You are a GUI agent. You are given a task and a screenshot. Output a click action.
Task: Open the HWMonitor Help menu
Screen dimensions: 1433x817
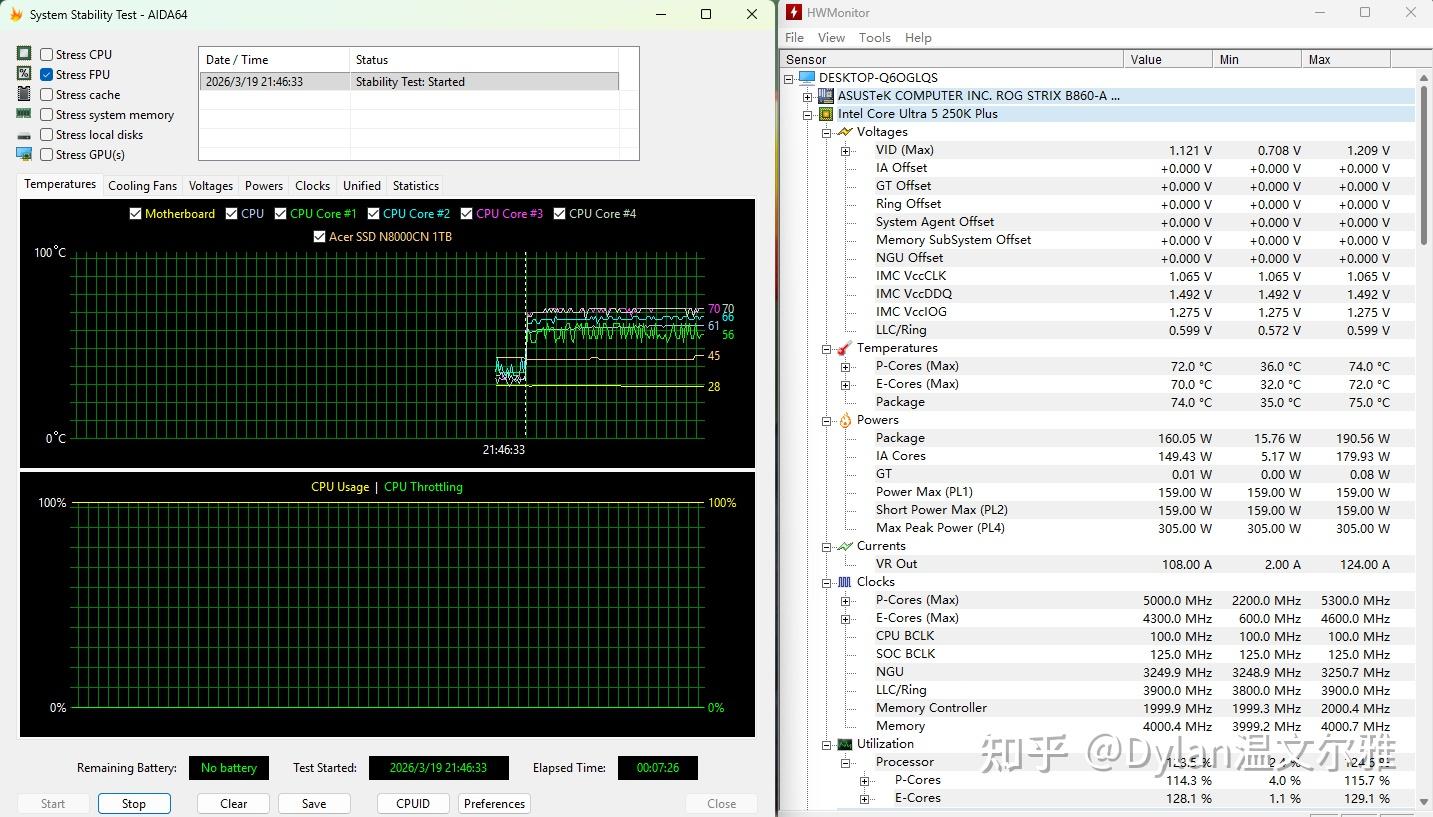pos(918,38)
